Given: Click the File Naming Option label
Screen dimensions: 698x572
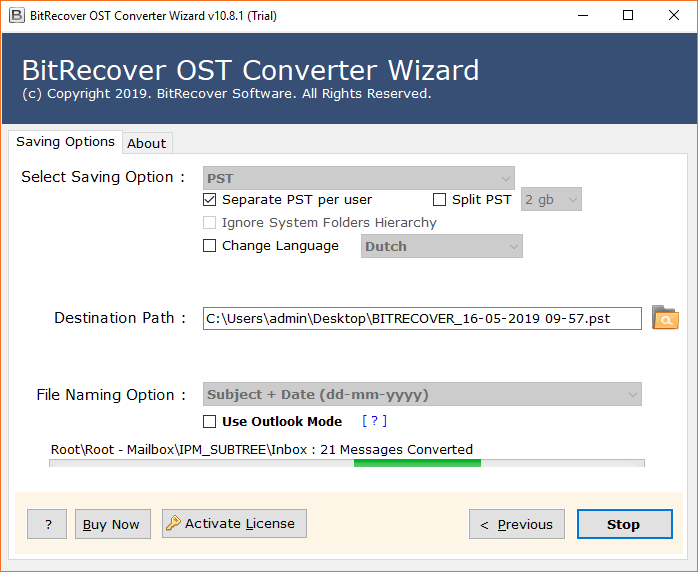Looking at the screenshot, I should point(111,395).
